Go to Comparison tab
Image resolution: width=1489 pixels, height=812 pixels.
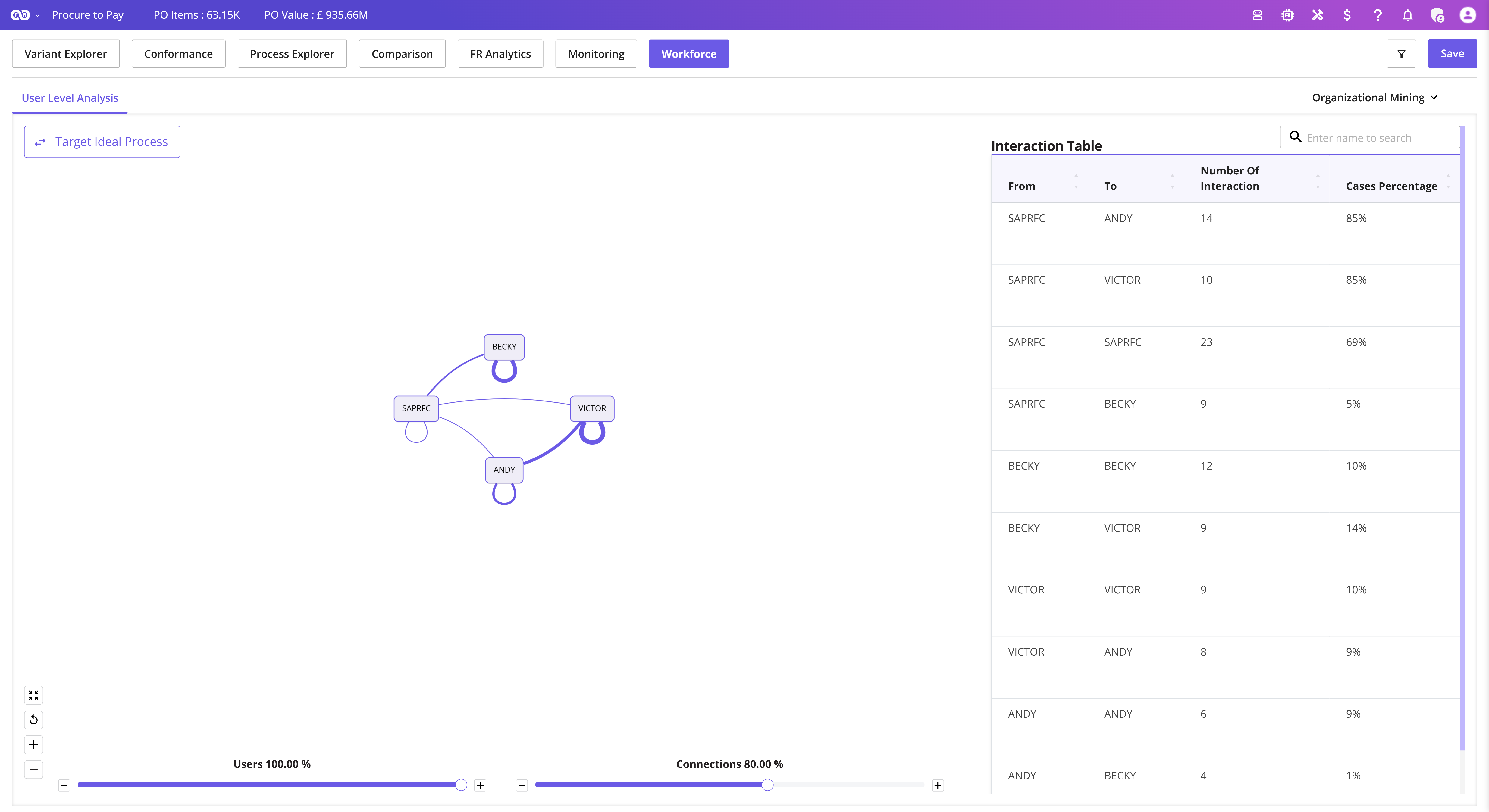click(402, 54)
